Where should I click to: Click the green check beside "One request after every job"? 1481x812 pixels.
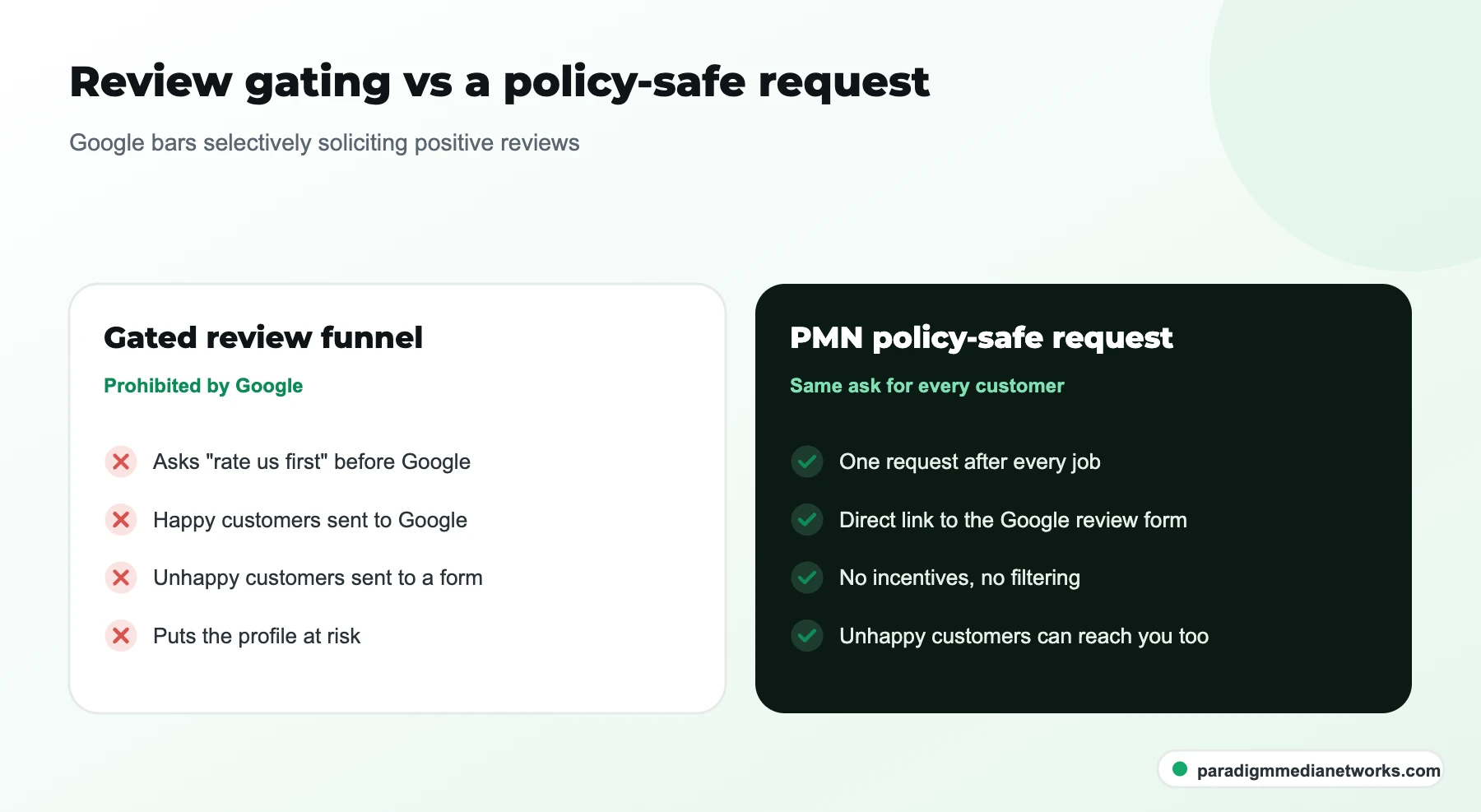coord(807,462)
